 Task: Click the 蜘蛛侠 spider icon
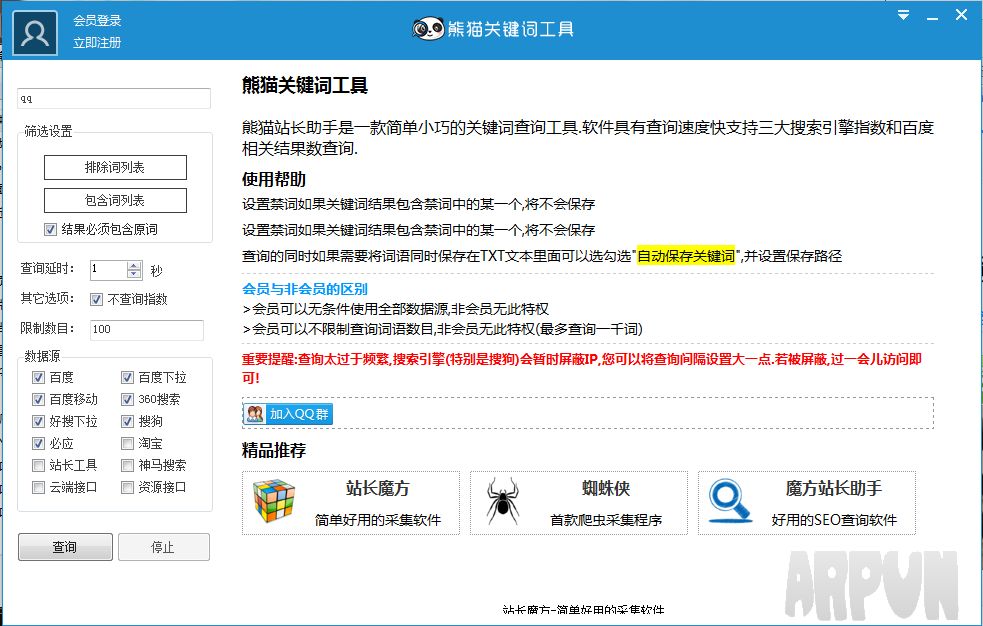502,502
